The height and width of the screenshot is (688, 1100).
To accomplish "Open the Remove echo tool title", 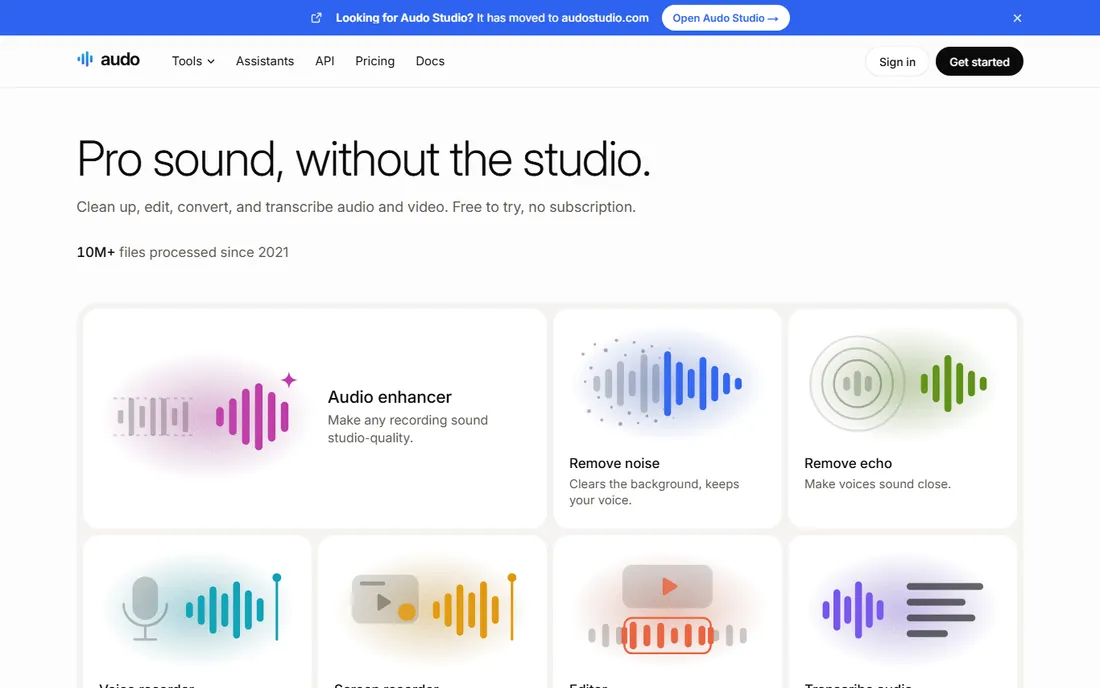I will [847, 463].
